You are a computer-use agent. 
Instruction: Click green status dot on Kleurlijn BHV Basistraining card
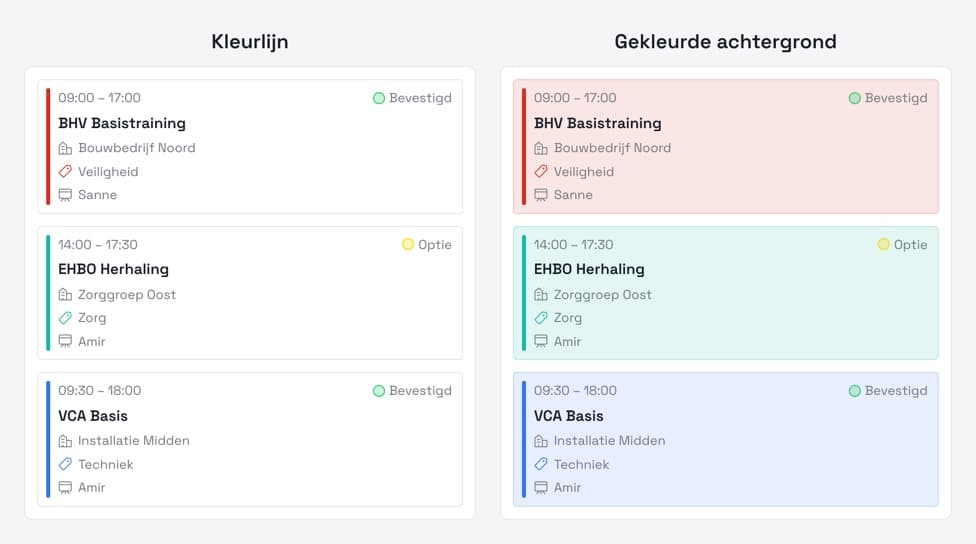tap(378, 98)
